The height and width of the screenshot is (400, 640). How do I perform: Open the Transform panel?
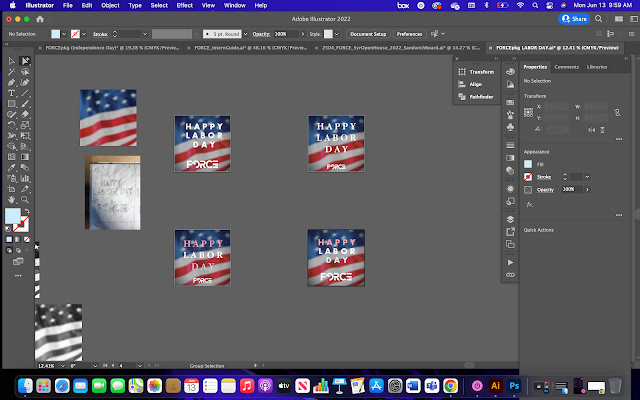(x=476, y=72)
